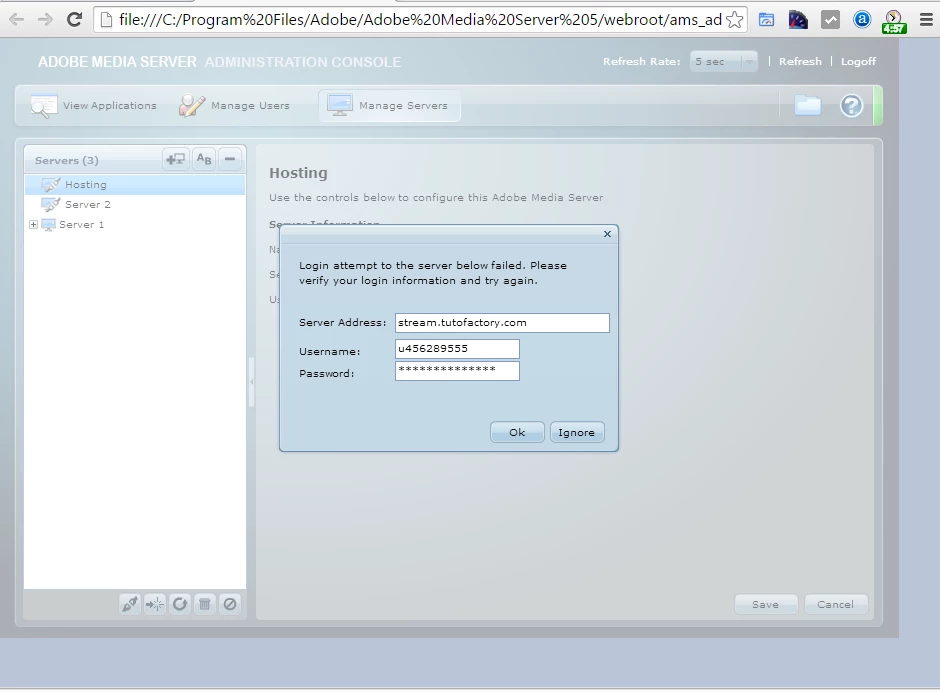Click the connect to server plug icon

click(x=129, y=604)
